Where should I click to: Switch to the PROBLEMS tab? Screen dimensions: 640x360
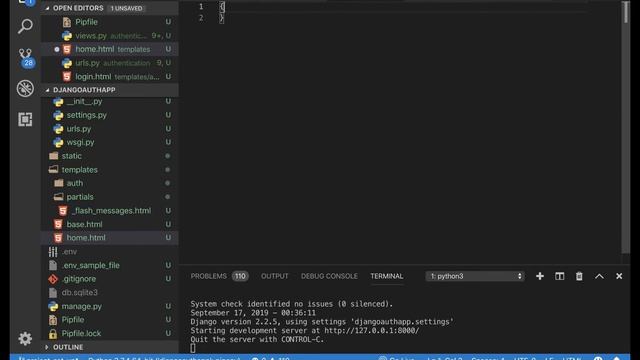209,276
